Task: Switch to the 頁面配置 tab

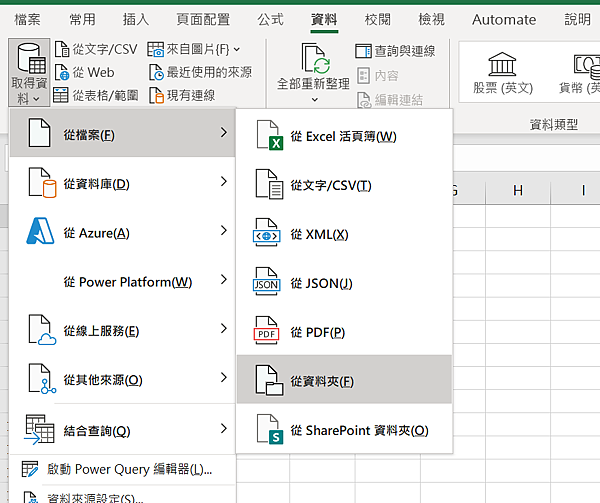Action: pyautogui.click(x=203, y=20)
